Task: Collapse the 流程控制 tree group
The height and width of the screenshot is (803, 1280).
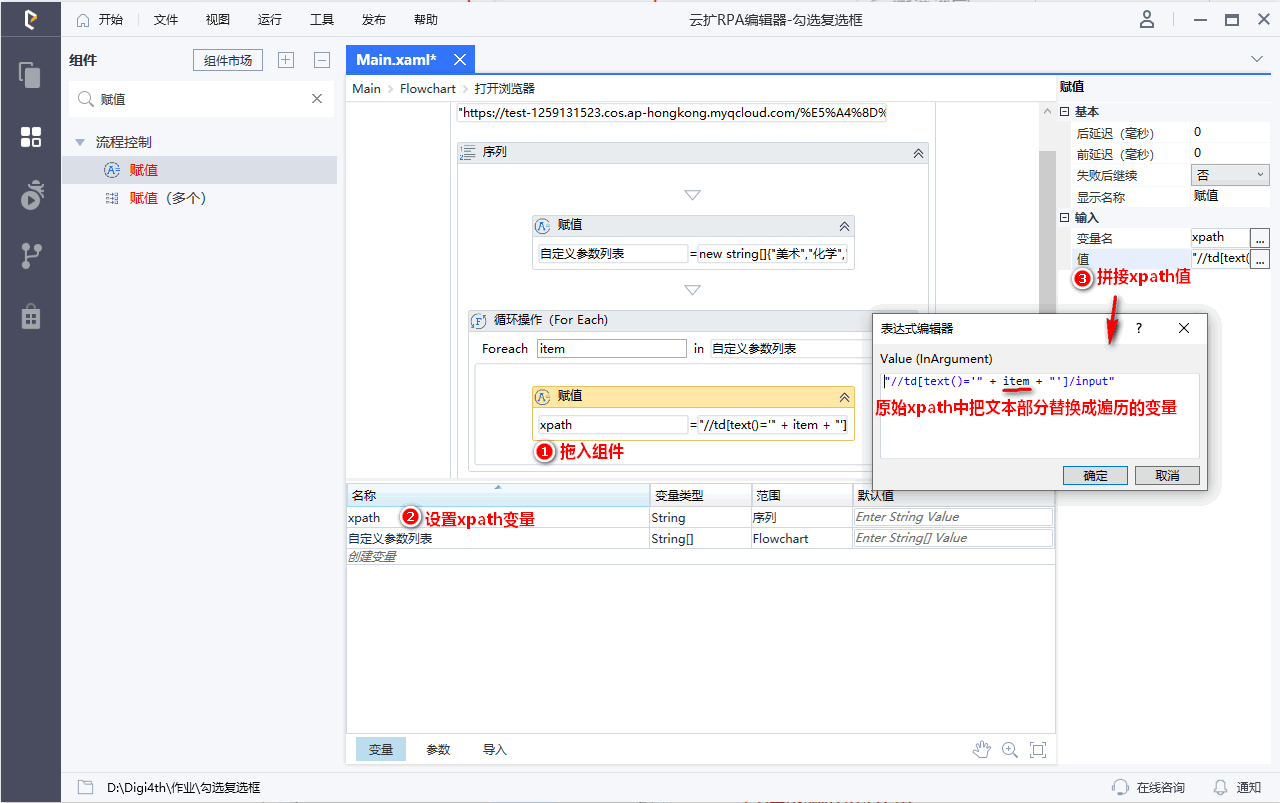Action: tap(80, 143)
